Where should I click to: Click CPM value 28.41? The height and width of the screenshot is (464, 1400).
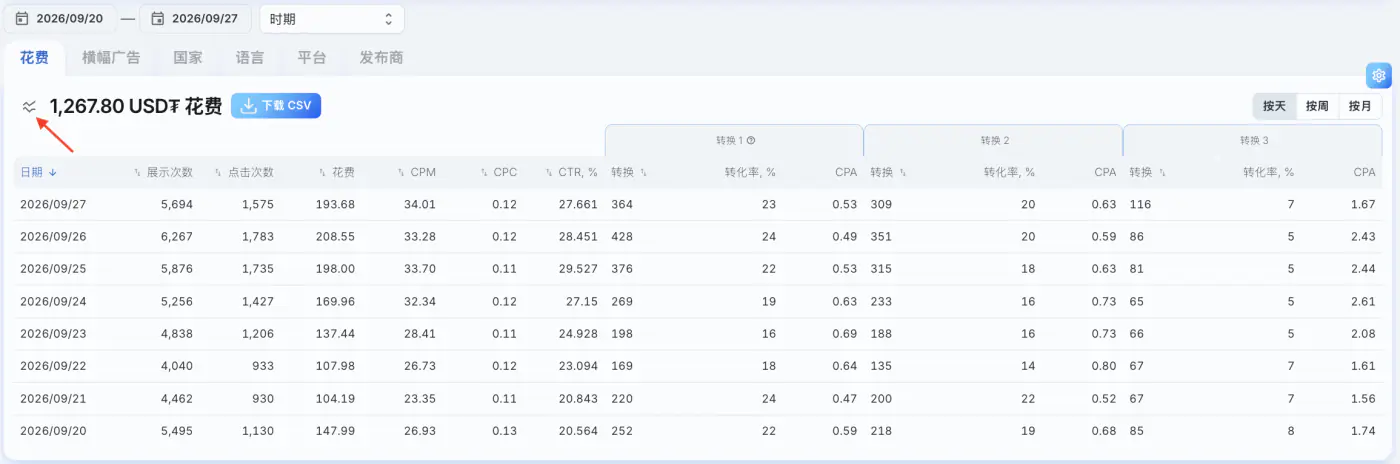click(419, 335)
